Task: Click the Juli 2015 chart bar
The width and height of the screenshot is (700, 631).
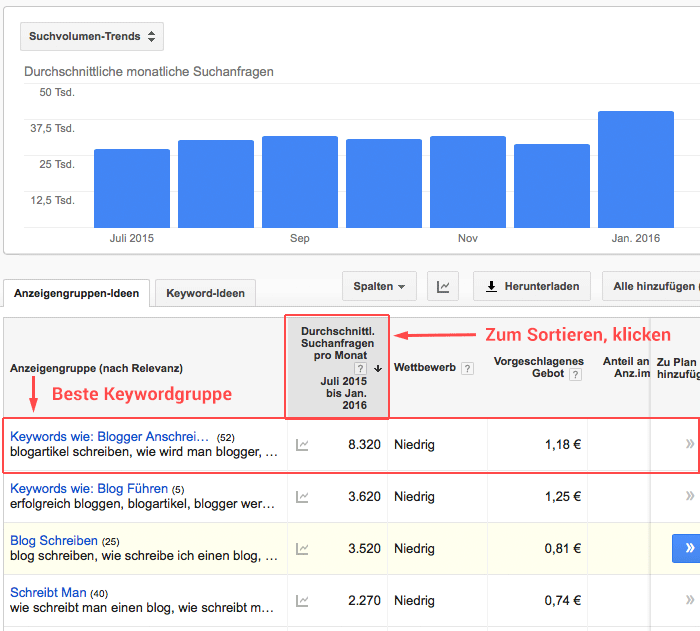Action: tap(132, 188)
